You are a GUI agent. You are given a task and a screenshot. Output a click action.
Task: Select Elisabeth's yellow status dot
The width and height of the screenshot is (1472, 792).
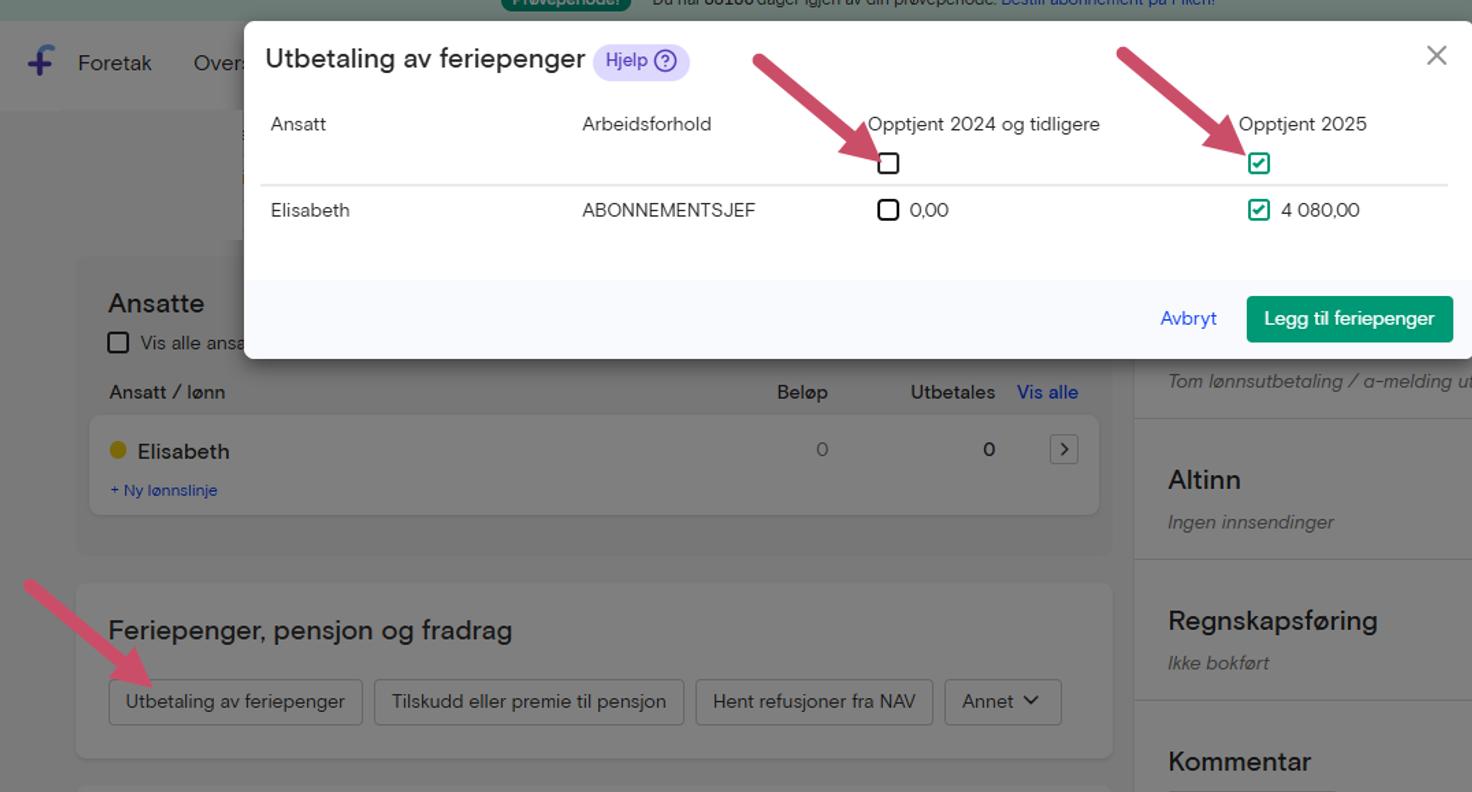(118, 450)
